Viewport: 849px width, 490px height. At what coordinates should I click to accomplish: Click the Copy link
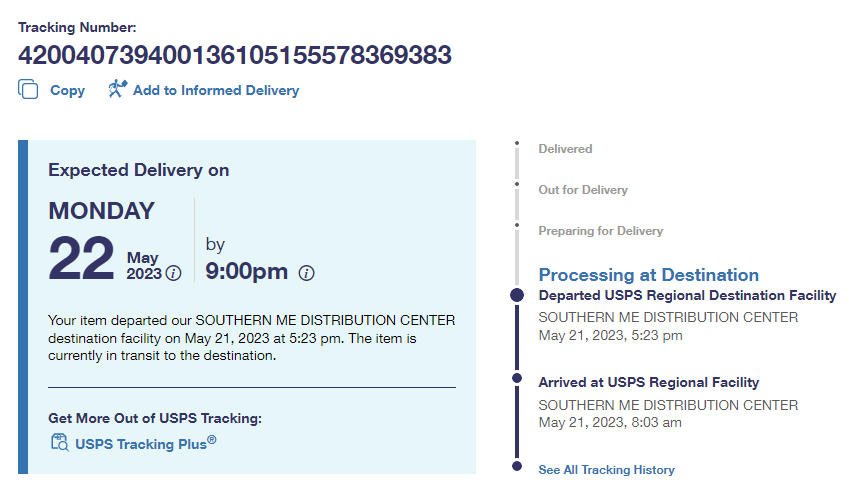coord(67,90)
